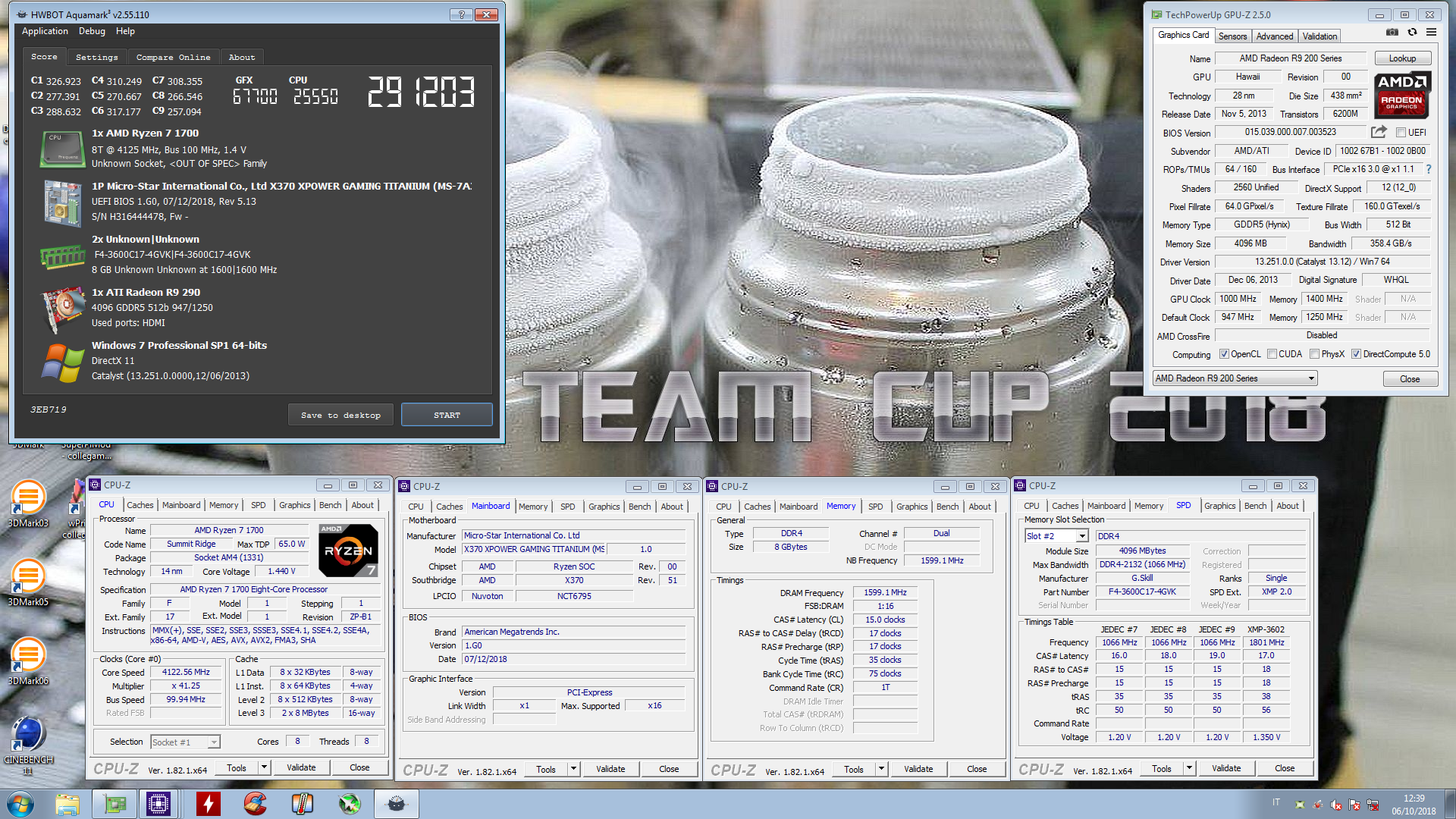Image resolution: width=1456 pixels, height=819 pixels.
Task: Click the Windows logo icon in Aquamark
Action: pyautogui.click(x=62, y=362)
